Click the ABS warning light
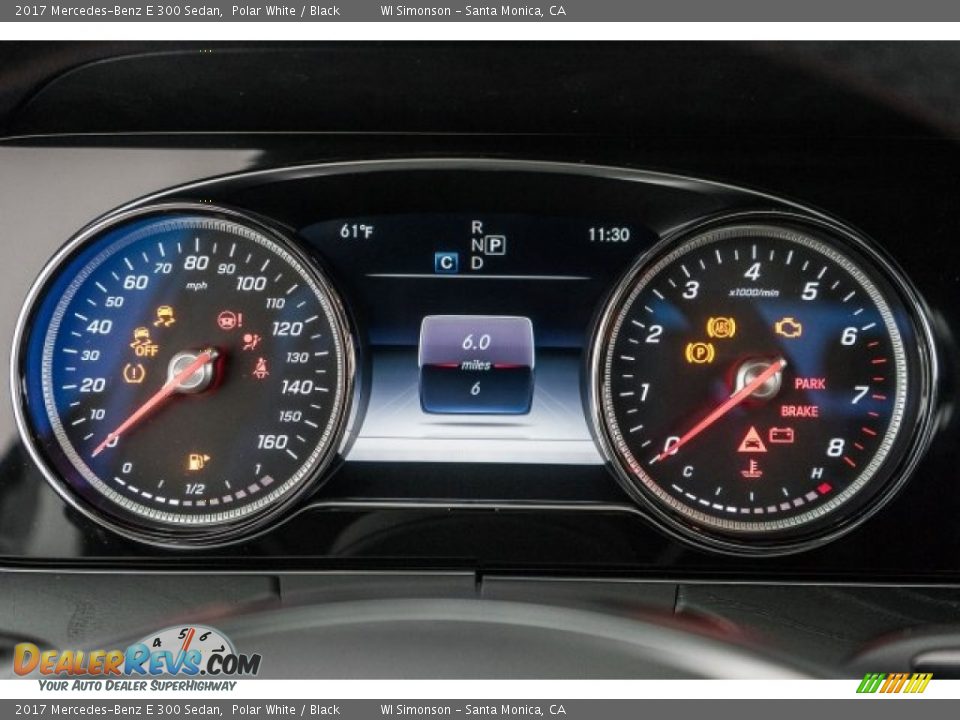The width and height of the screenshot is (960, 720). click(720, 327)
